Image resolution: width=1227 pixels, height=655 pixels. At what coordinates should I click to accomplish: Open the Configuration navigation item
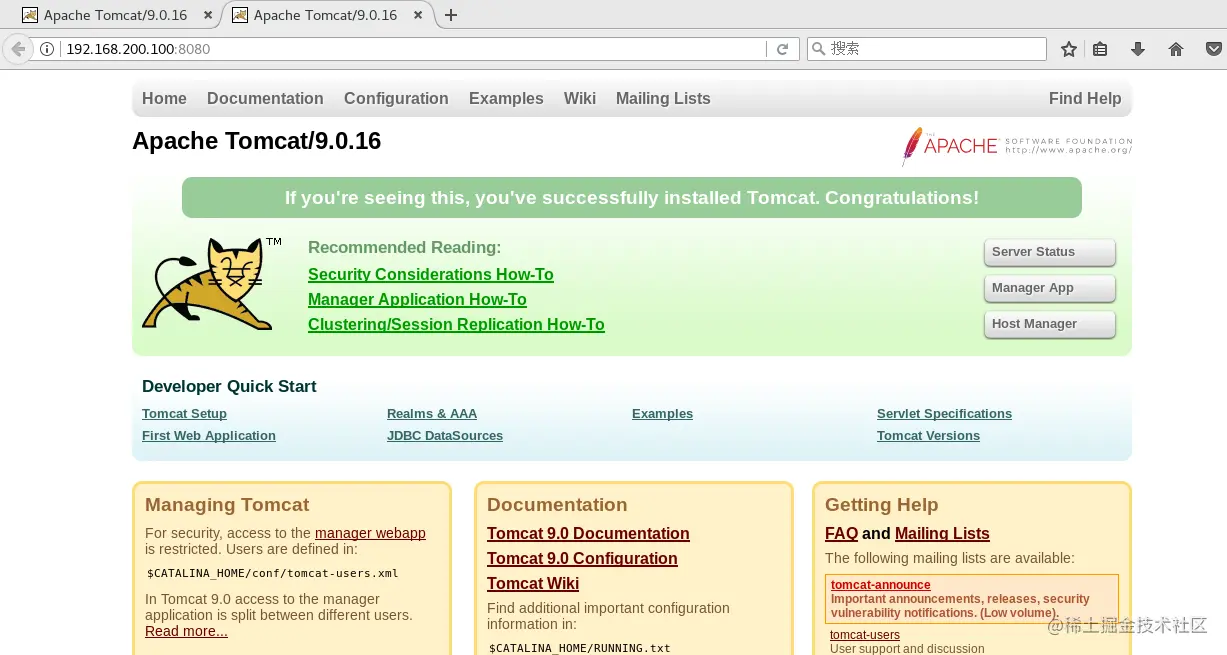click(396, 98)
